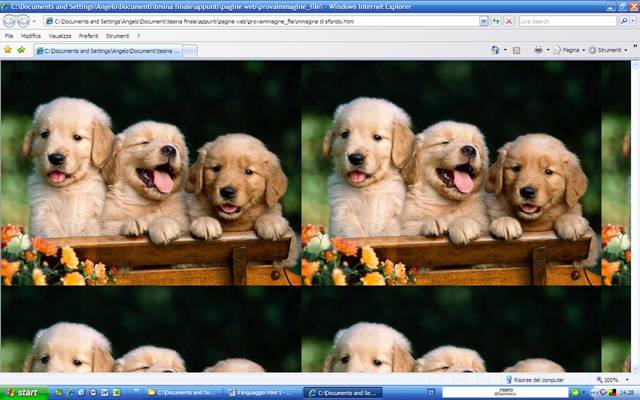
Task: Open the Pagina command bar menu
Action: [x=569, y=50]
